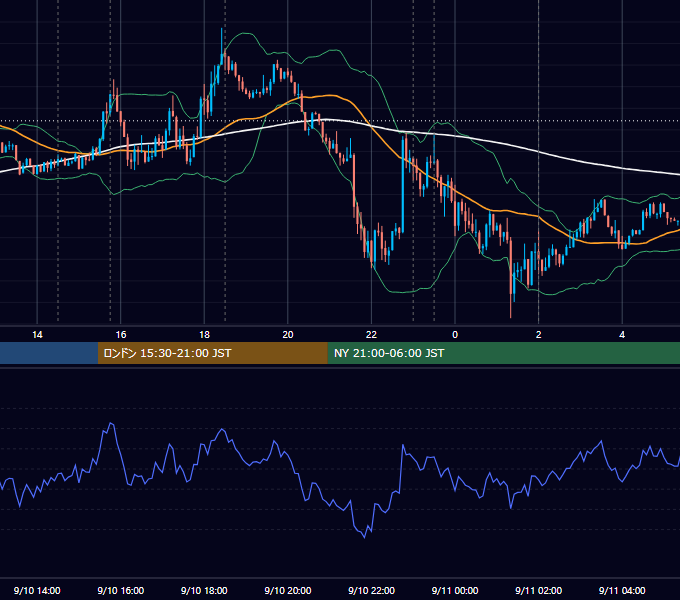The width and height of the screenshot is (680, 600).
Task: Click hour label 16 on price chart axis
Action: pos(121,335)
